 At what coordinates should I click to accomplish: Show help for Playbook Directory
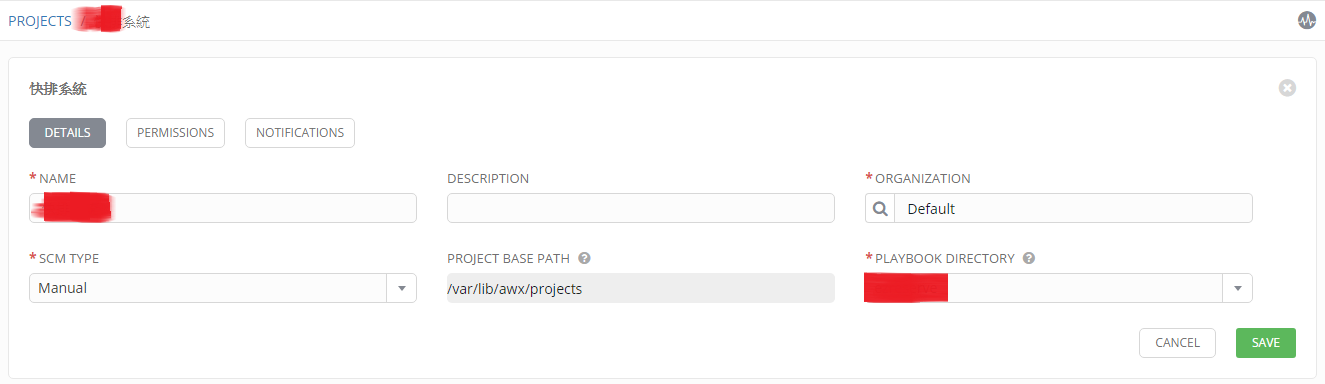coord(1028,258)
